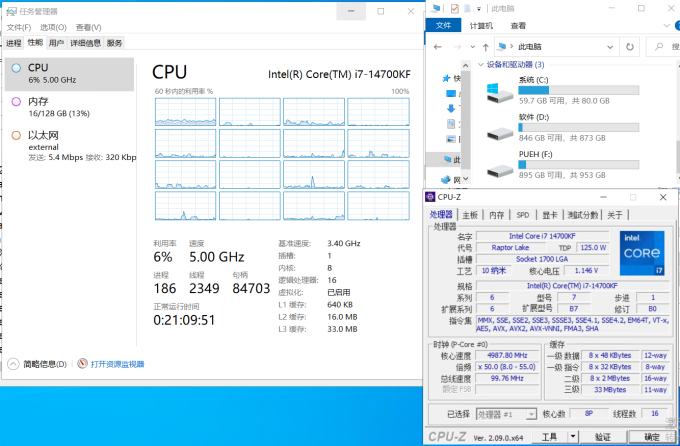680x446 pixels.
Task: Click navigation pane scrollbar up arrow
Action: tap(465, 66)
